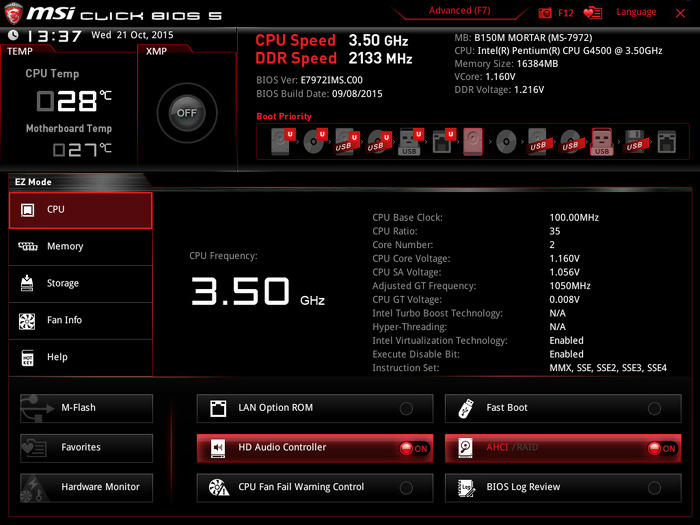Open the Storage section

80,284
